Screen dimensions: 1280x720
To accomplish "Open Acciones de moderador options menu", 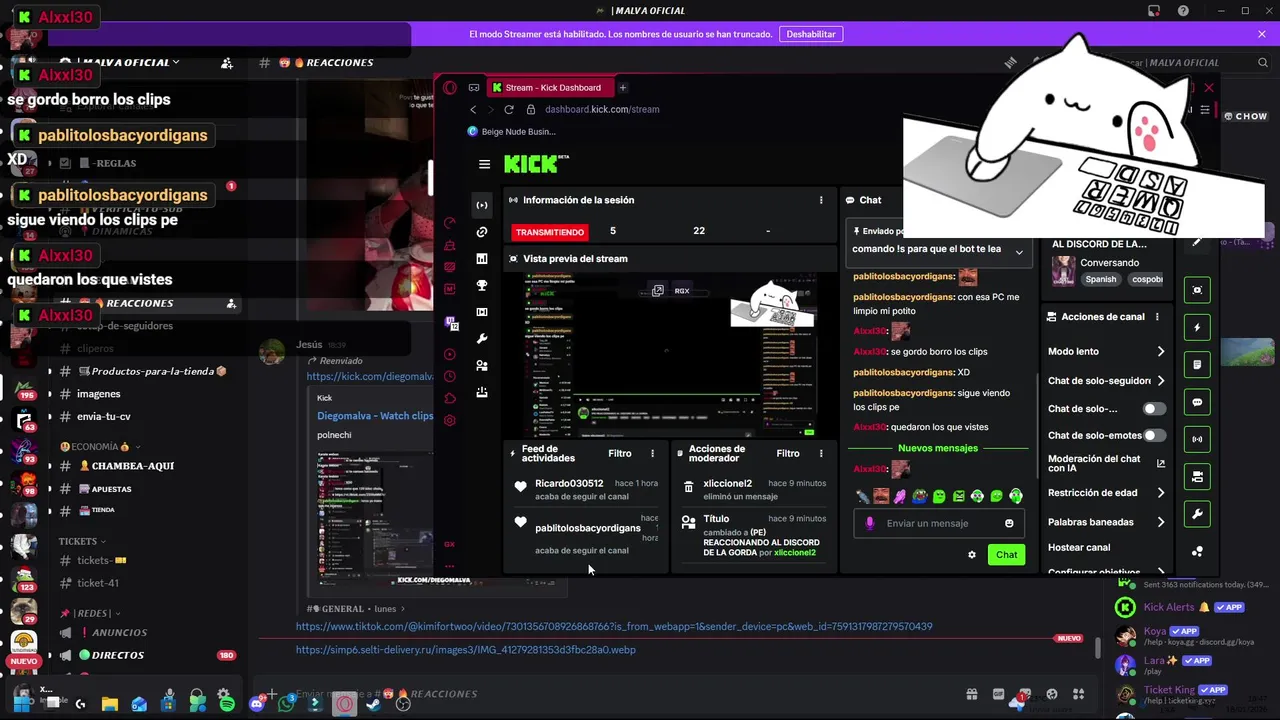I will [x=821, y=454].
